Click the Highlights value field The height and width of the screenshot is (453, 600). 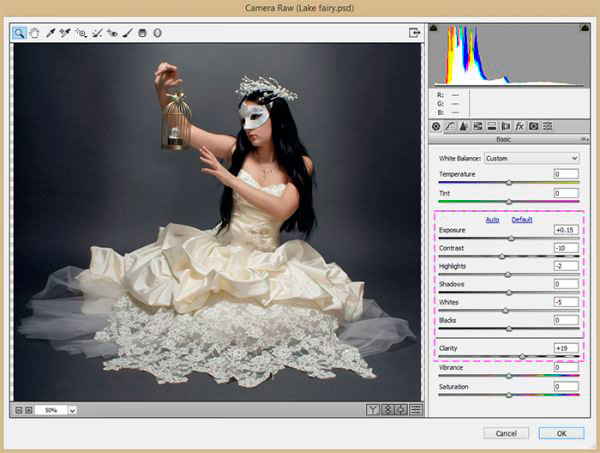(x=566, y=266)
